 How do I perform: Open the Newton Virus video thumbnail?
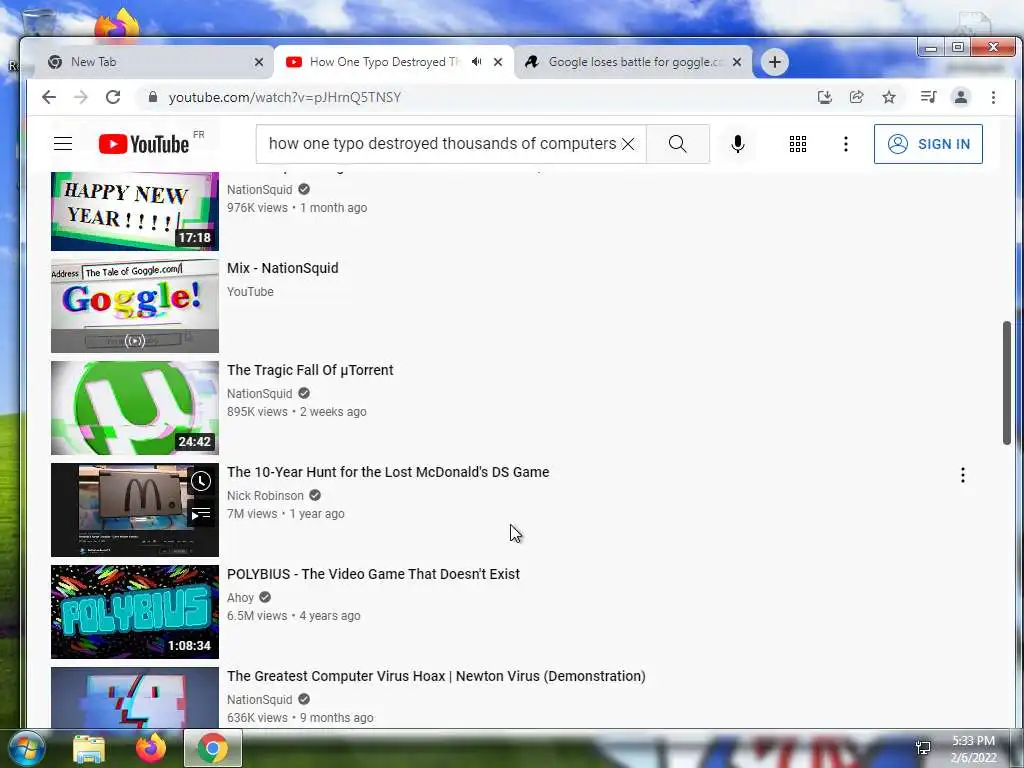135,697
